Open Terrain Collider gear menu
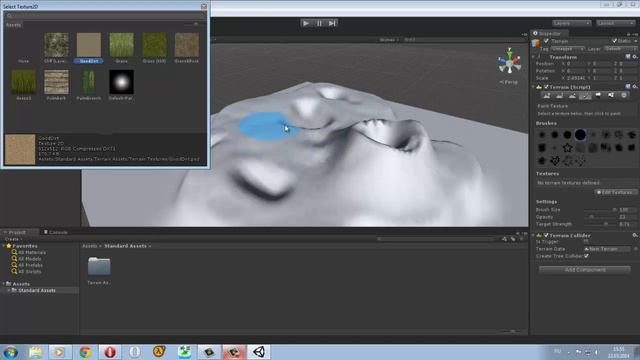The width and height of the screenshot is (640, 360). (635, 235)
